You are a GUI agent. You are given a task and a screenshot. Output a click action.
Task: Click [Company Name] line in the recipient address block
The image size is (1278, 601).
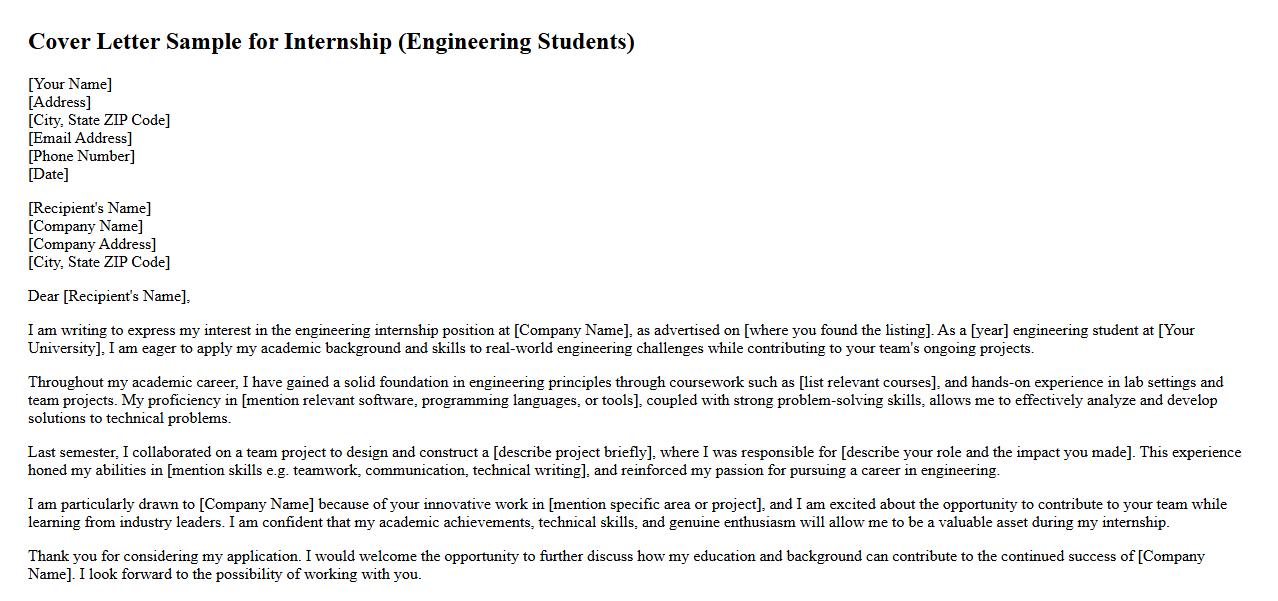coord(85,226)
